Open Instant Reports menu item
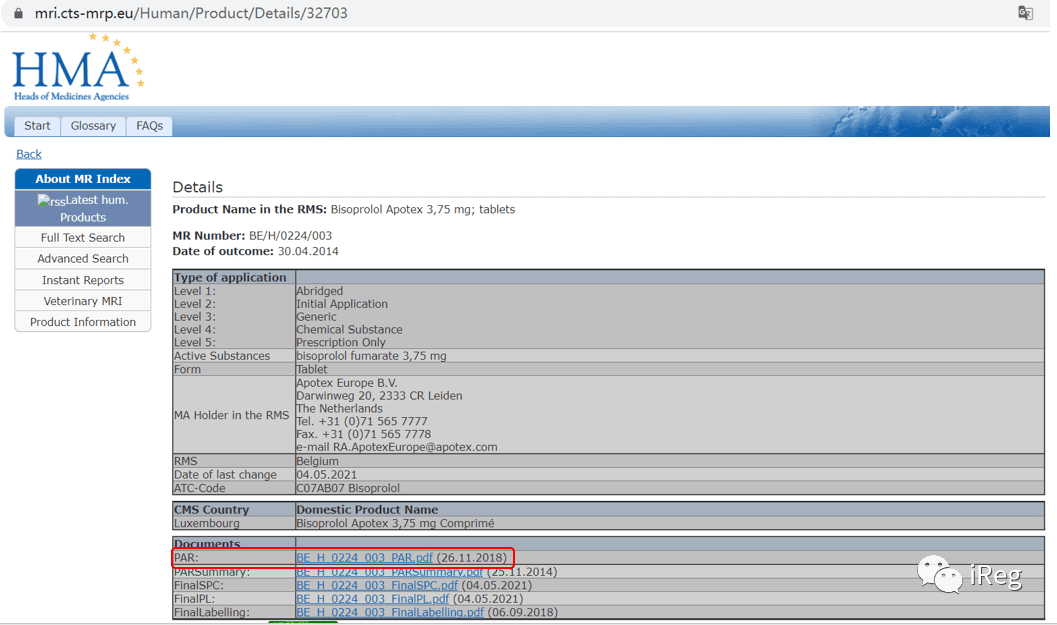Image resolution: width=1057 pixels, height=625 pixels. 83,280
